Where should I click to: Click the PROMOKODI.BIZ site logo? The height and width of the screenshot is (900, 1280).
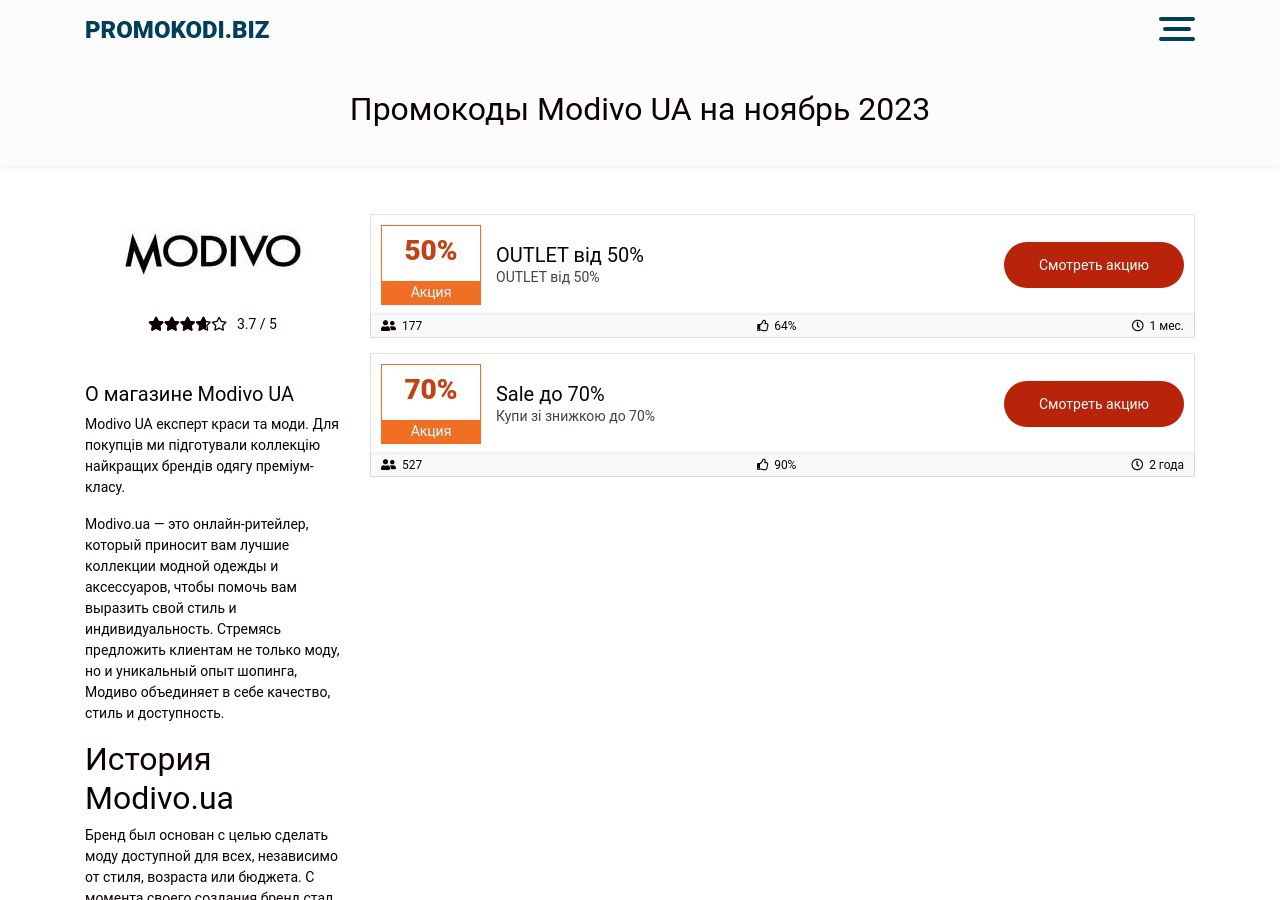(x=177, y=30)
